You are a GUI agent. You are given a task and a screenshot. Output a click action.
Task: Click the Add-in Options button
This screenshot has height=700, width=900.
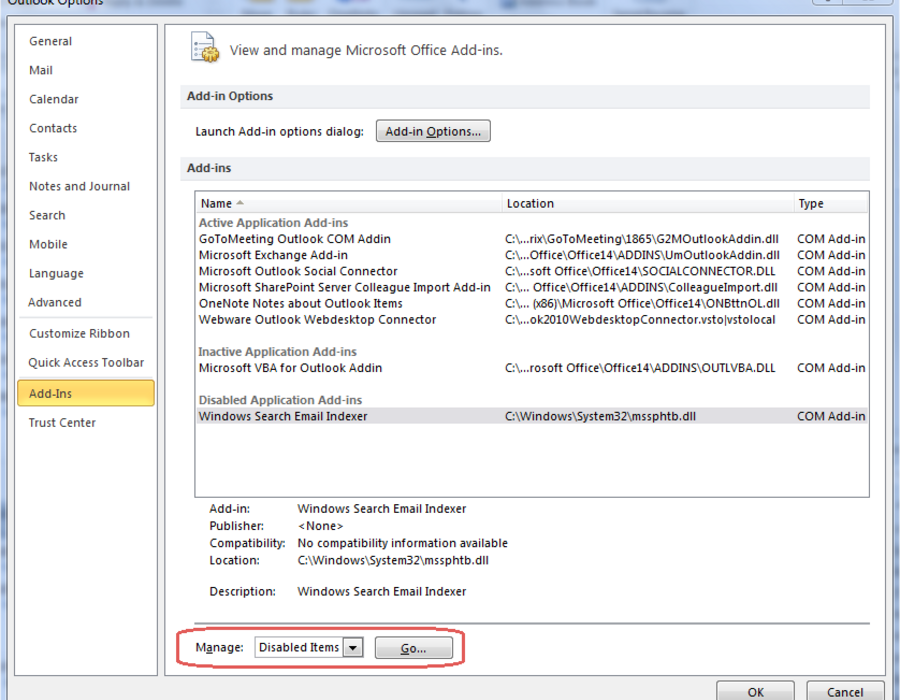433,131
